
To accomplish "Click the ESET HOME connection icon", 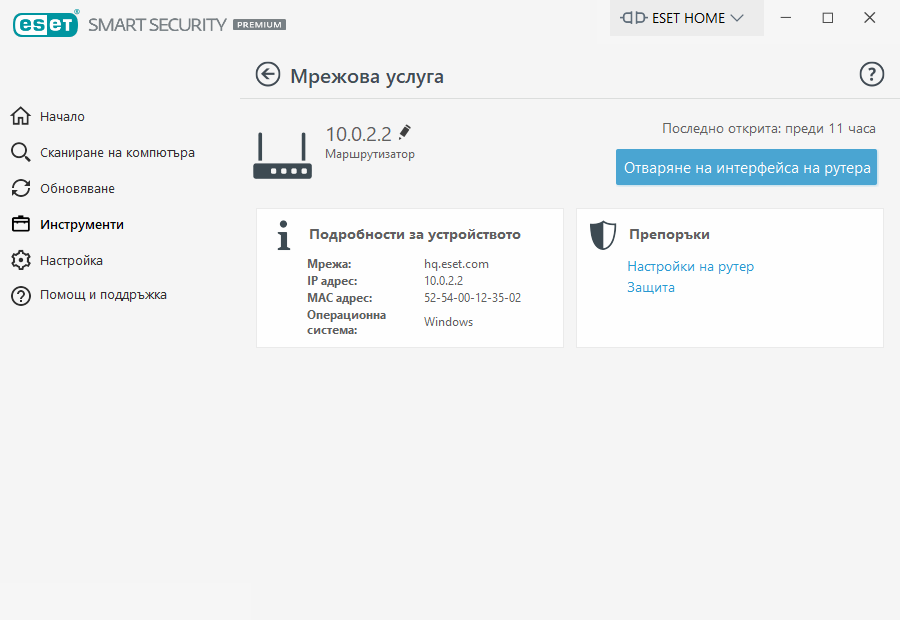I will point(634,18).
